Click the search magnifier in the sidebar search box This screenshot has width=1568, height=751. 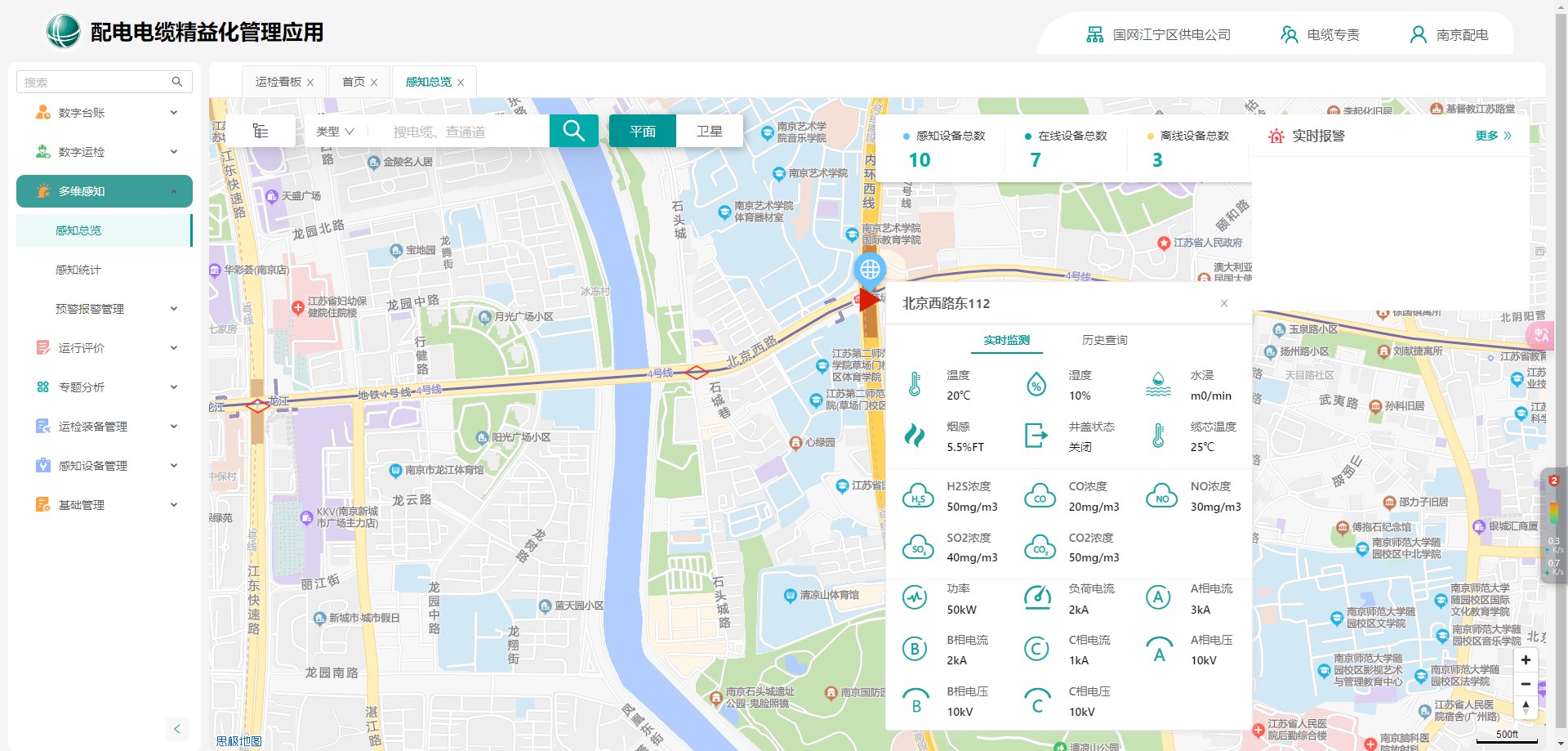(x=176, y=82)
